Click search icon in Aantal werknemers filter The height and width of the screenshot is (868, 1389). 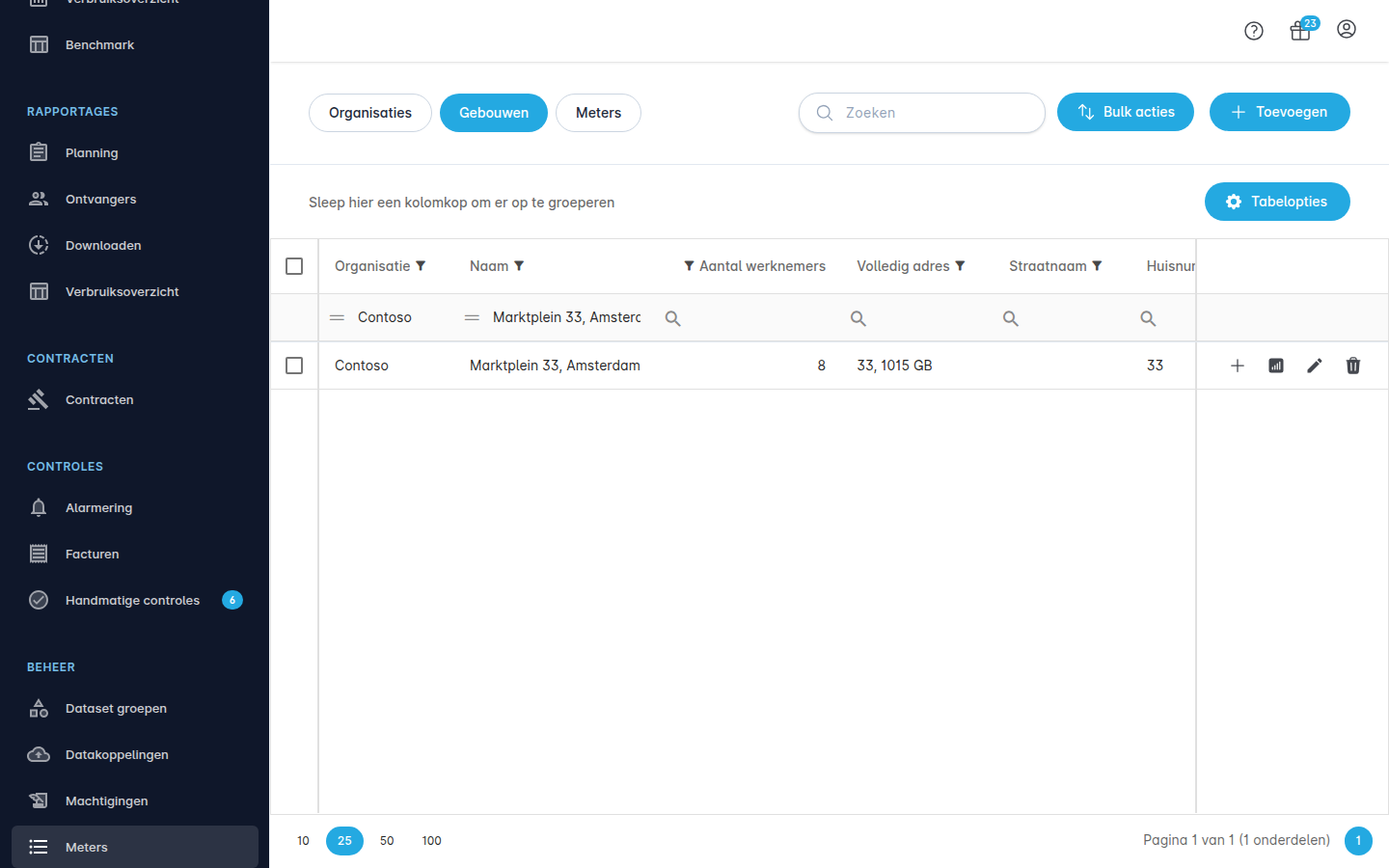(x=673, y=318)
